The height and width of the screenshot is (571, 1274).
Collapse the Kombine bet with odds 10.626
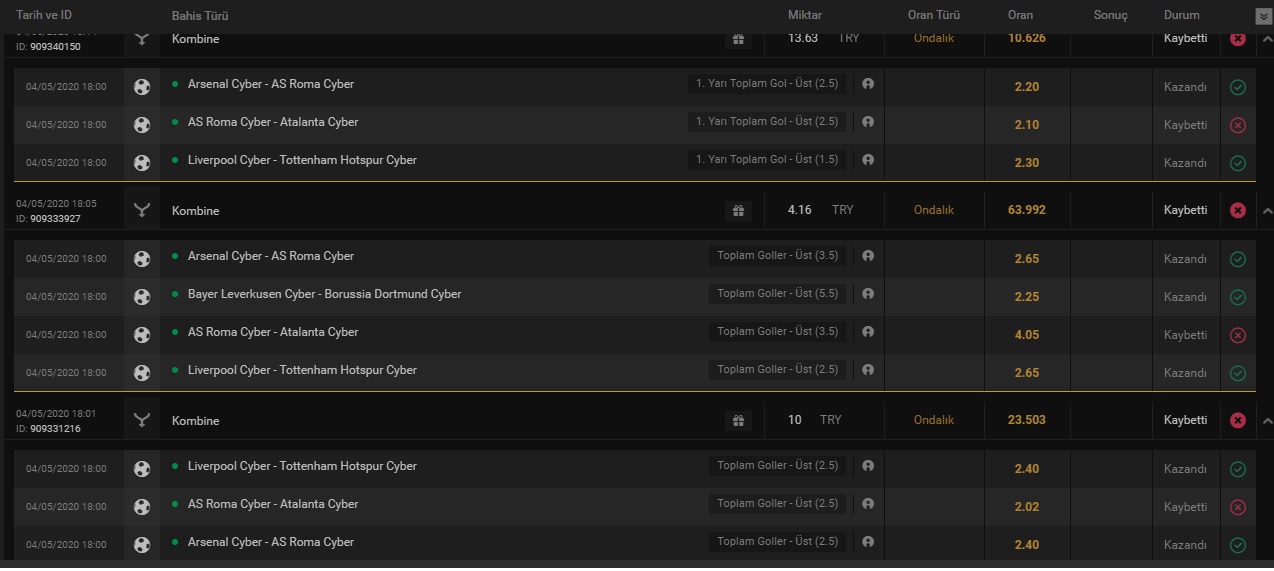(x=1266, y=40)
